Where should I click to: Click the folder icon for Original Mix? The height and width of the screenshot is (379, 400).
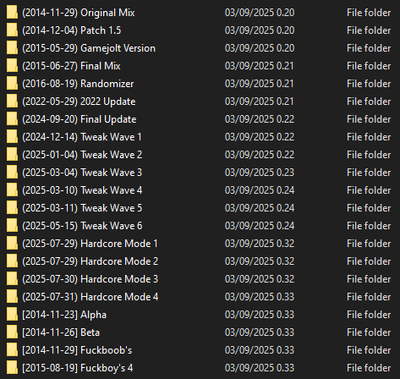pyautogui.click(x=12, y=13)
